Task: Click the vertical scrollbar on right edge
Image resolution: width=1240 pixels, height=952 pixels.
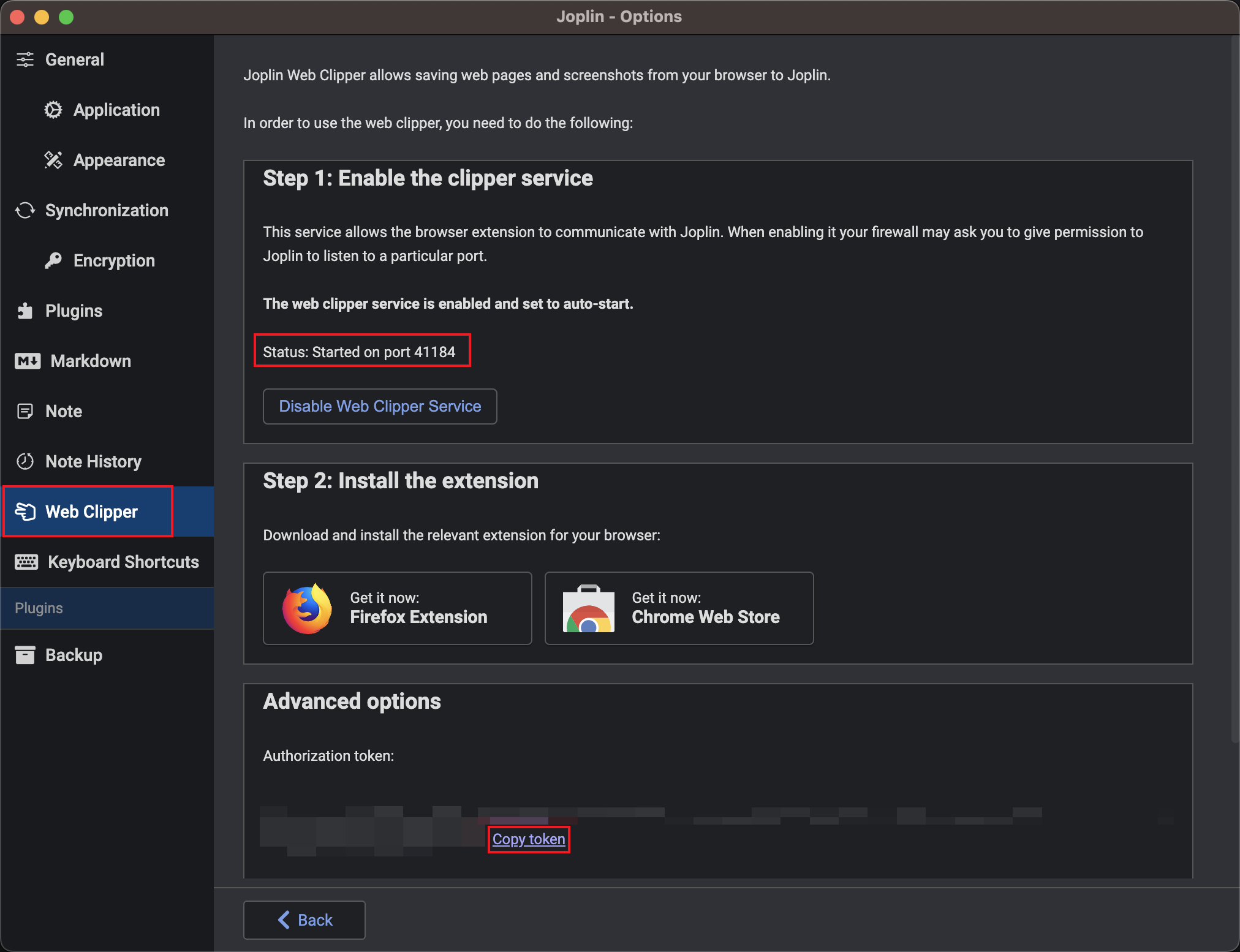Action: point(1234,392)
